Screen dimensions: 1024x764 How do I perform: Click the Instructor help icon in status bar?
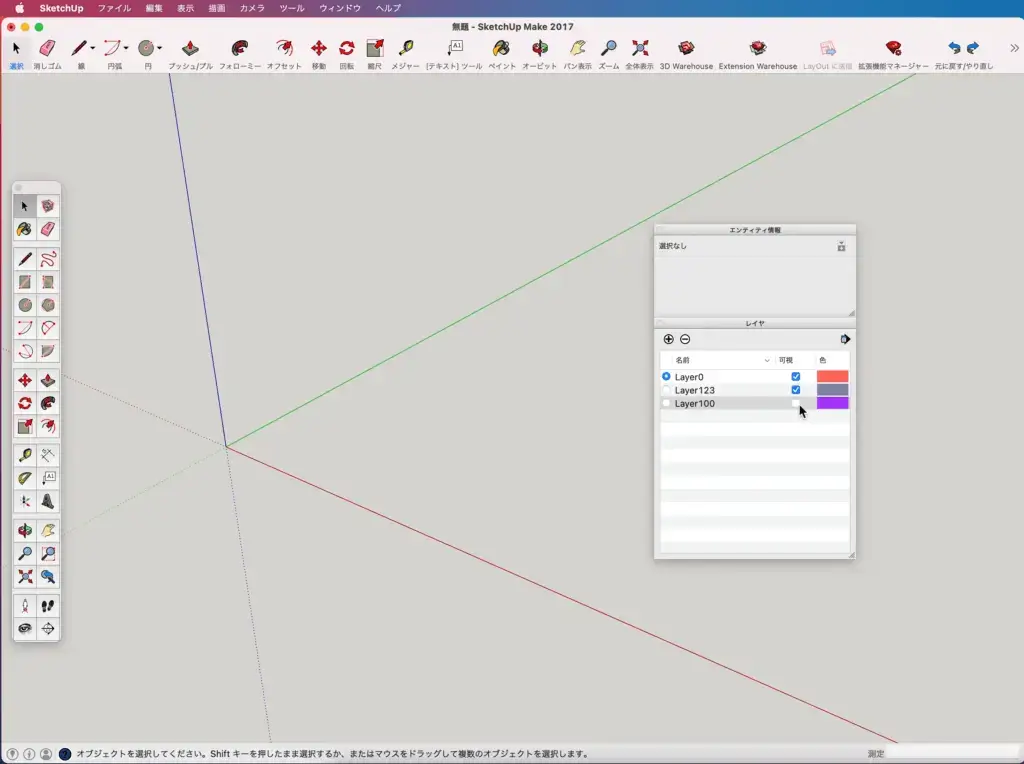pyautogui.click(x=65, y=754)
